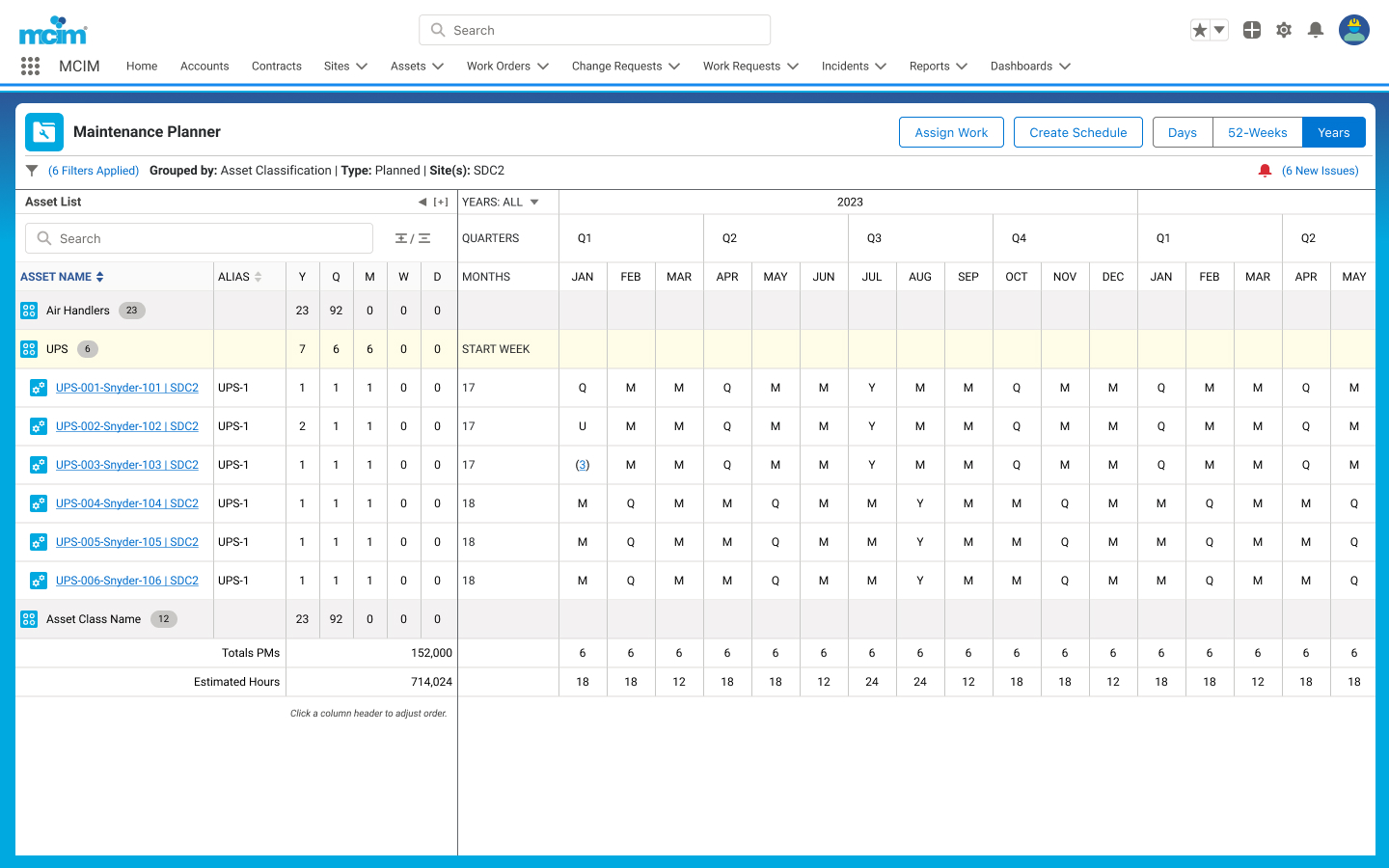This screenshot has height=868, width=1389.
Task: Switch to the Days view
Action: pyautogui.click(x=1183, y=132)
